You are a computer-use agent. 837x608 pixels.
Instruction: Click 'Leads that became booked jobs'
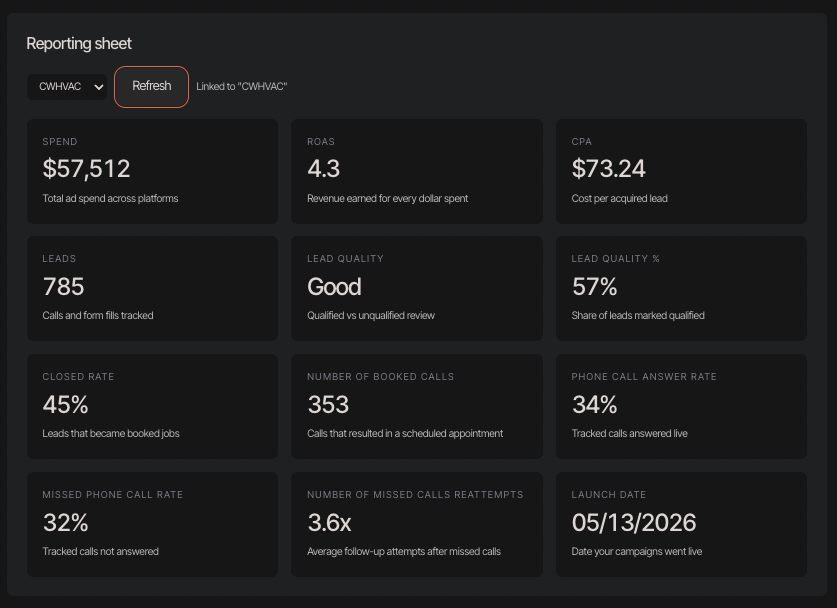pos(110,433)
